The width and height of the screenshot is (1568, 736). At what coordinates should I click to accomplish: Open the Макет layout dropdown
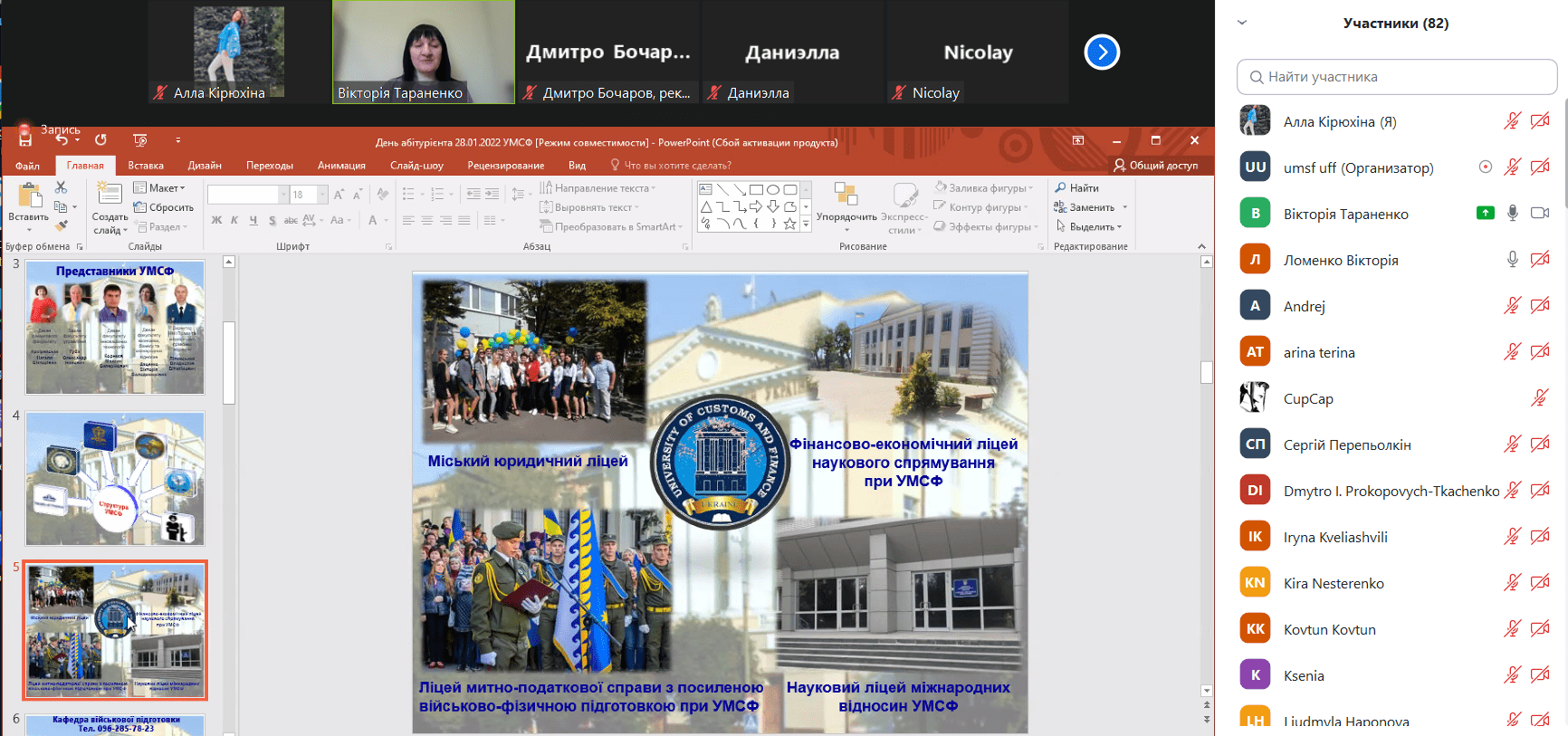click(159, 187)
